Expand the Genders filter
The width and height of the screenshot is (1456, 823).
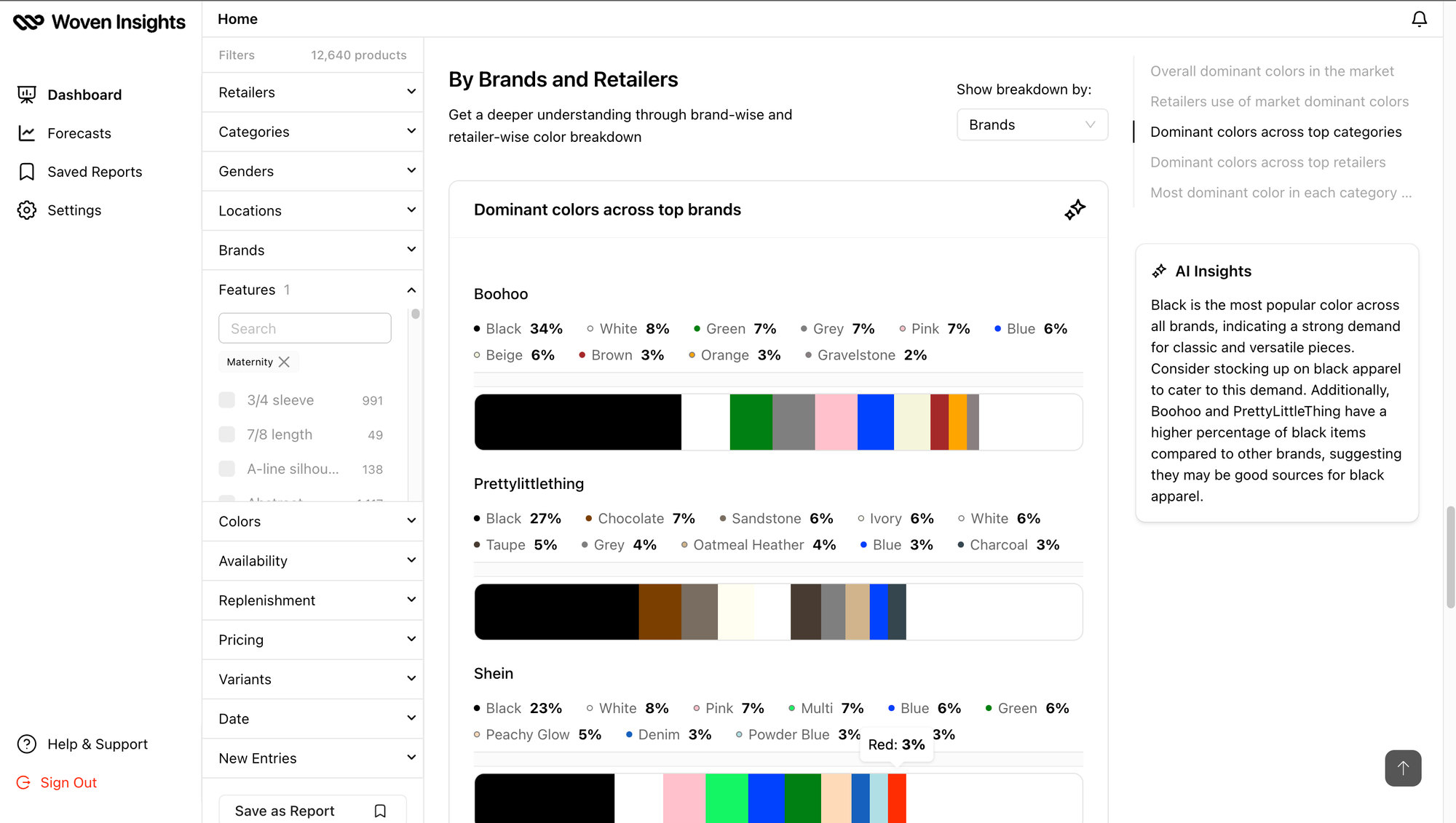click(x=313, y=171)
